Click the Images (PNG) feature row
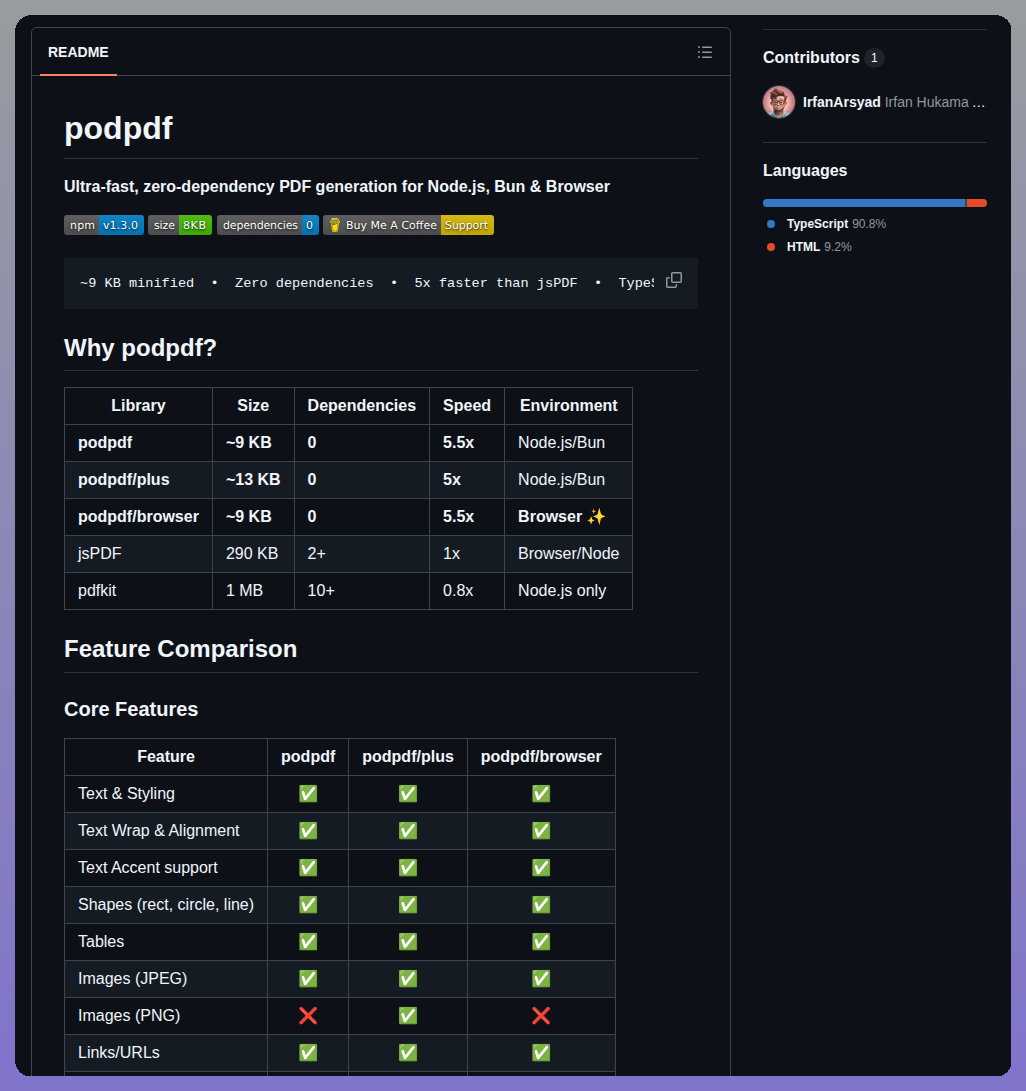 (339, 1015)
